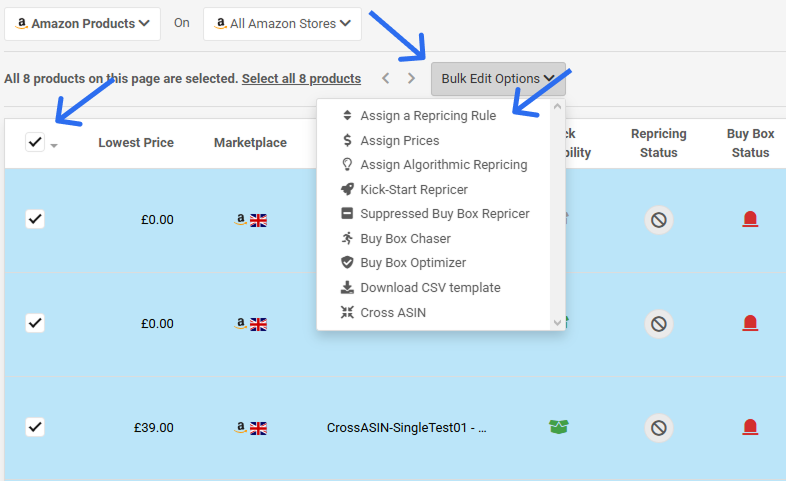Viewport: 786px width, 481px height.
Task: Click Amazon UK marketplace icon in second row
Action: 251,324
